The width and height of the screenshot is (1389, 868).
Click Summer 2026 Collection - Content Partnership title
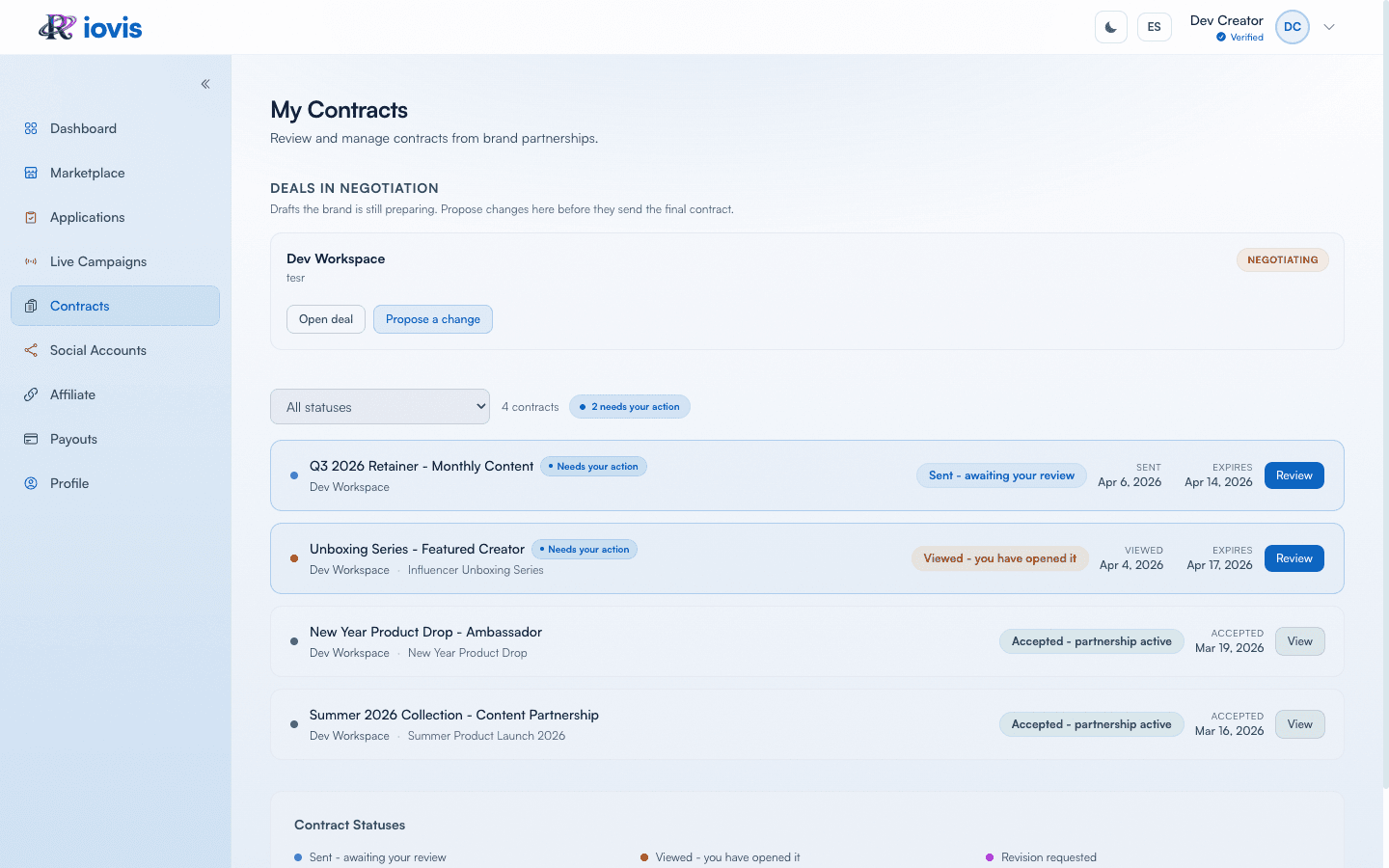coord(454,715)
